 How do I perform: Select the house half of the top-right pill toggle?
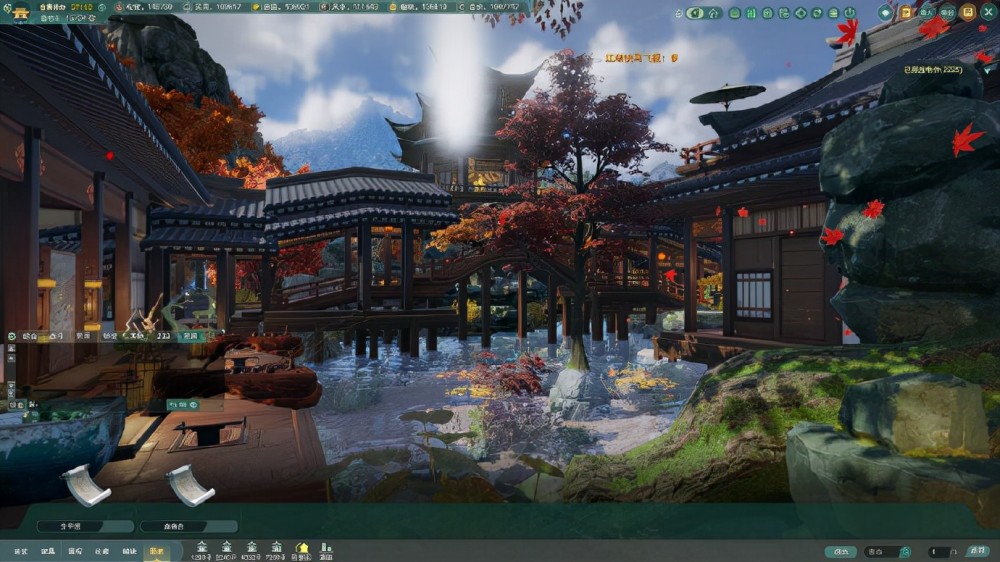[x=713, y=13]
